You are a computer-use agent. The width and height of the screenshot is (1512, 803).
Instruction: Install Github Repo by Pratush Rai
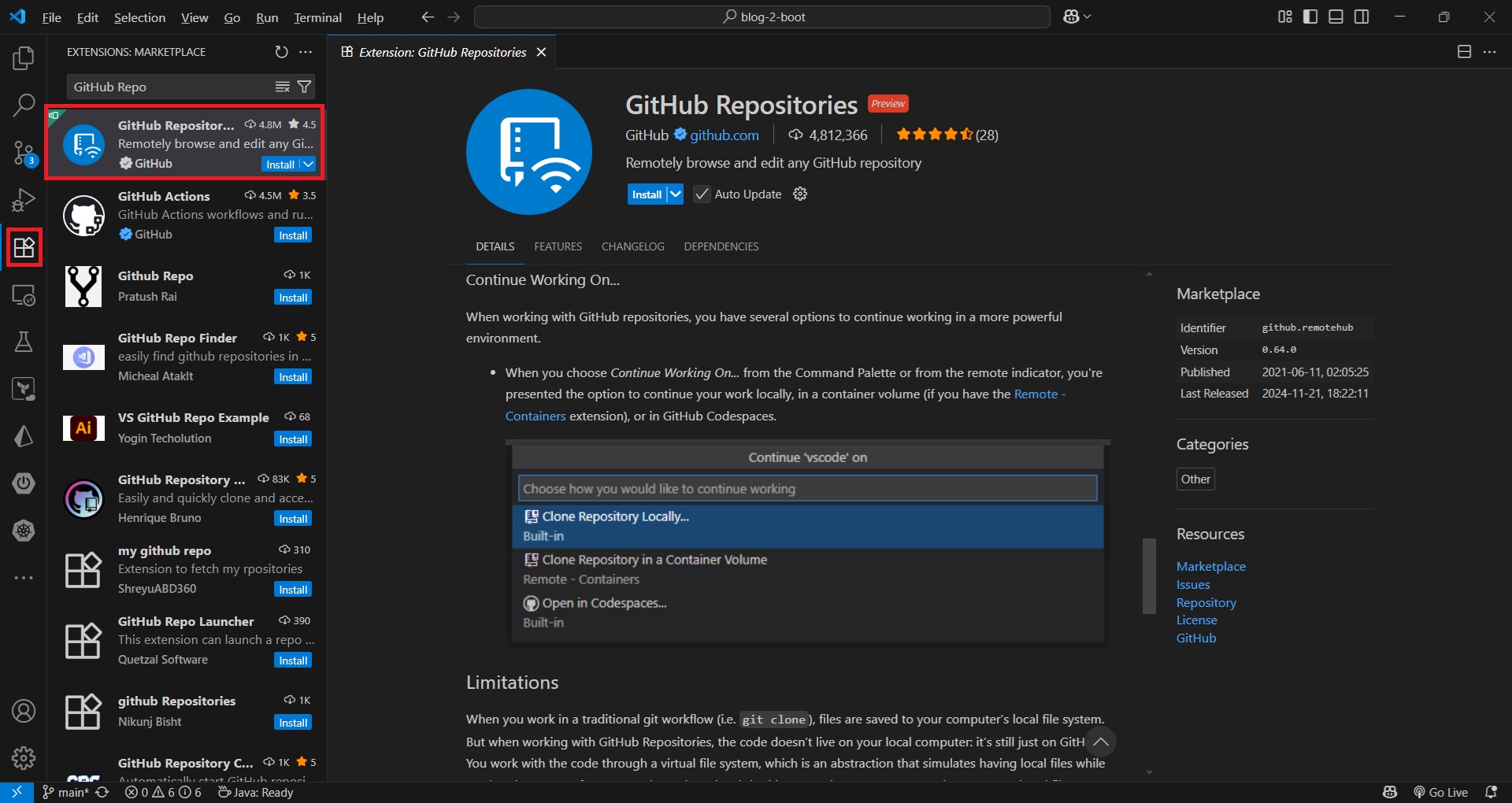click(293, 298)
